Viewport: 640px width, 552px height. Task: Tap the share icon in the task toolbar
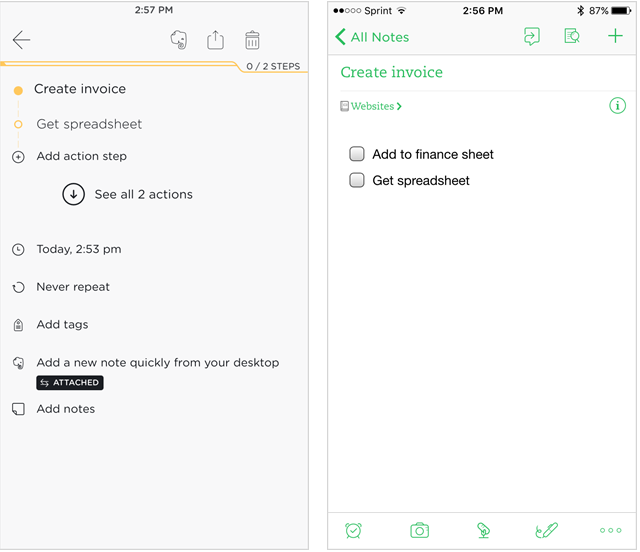215,40
